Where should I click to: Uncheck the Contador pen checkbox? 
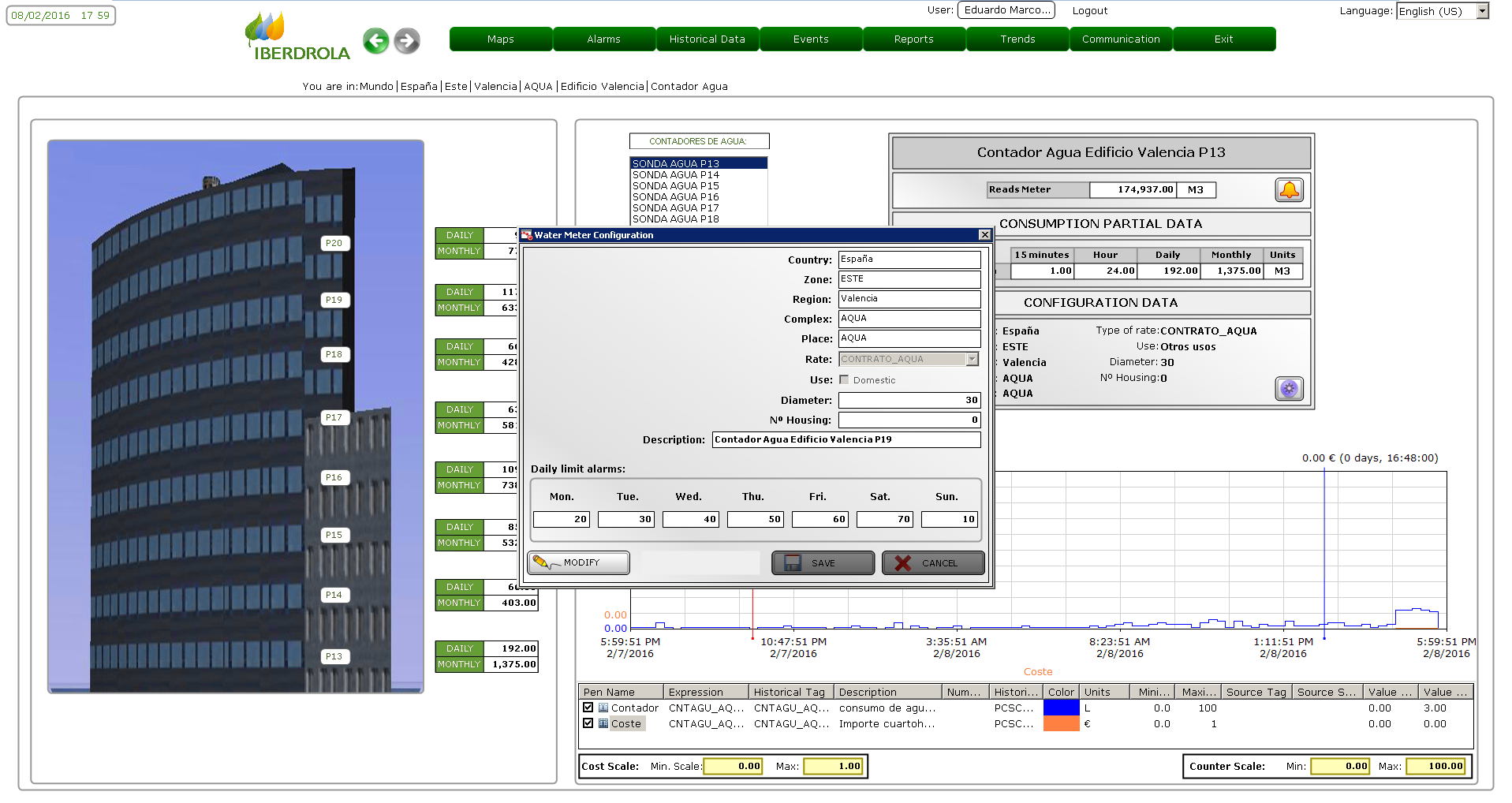click(588, 708)
